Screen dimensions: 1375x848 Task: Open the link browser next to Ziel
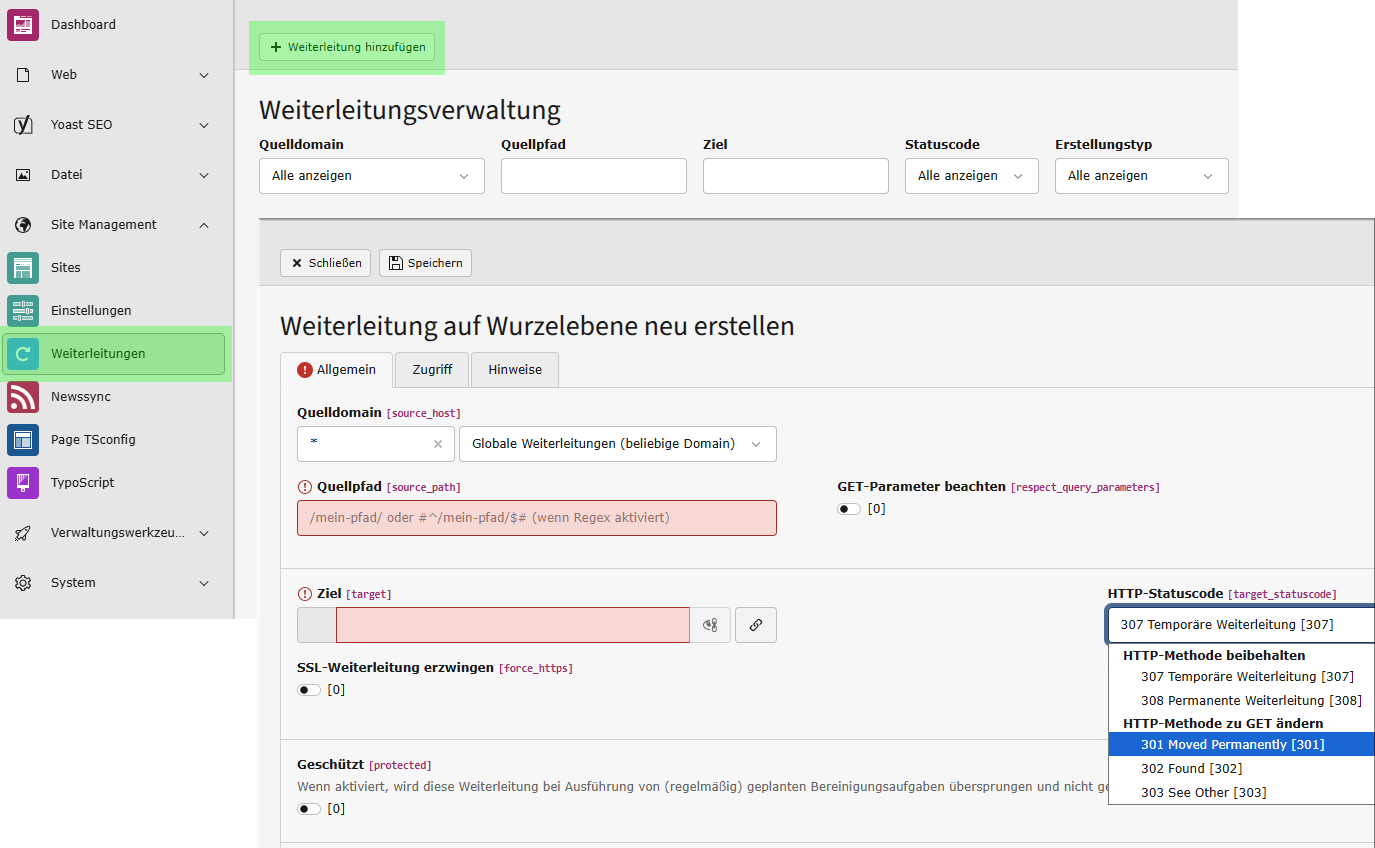(x=756, y=624)
